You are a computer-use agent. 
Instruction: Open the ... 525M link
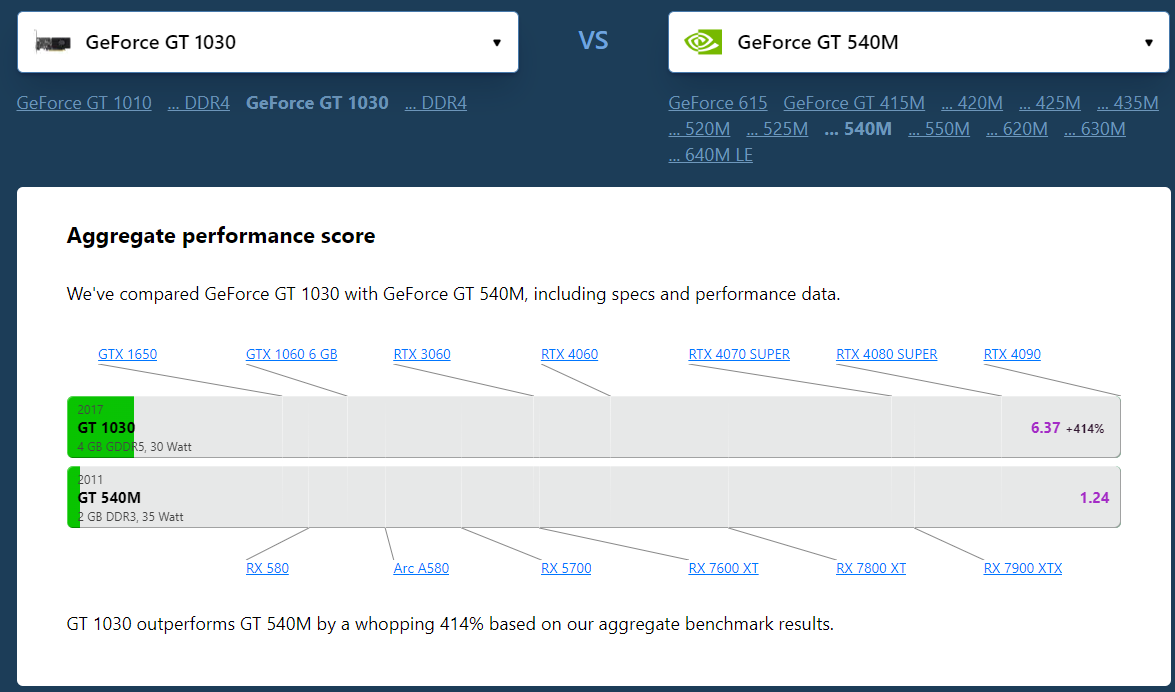point(777,129)
